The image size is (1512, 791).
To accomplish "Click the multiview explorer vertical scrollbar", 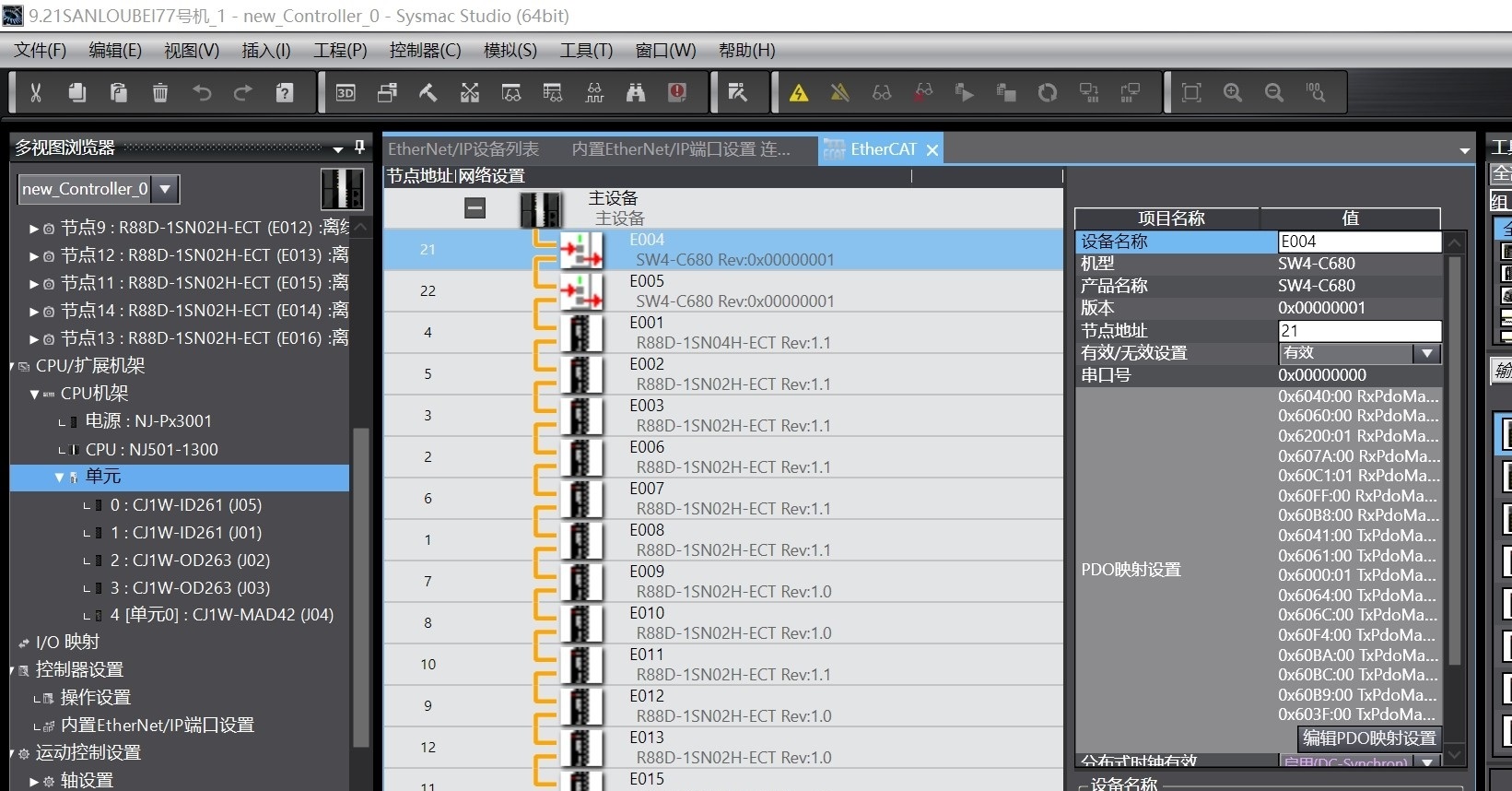I will click(360, 588).
